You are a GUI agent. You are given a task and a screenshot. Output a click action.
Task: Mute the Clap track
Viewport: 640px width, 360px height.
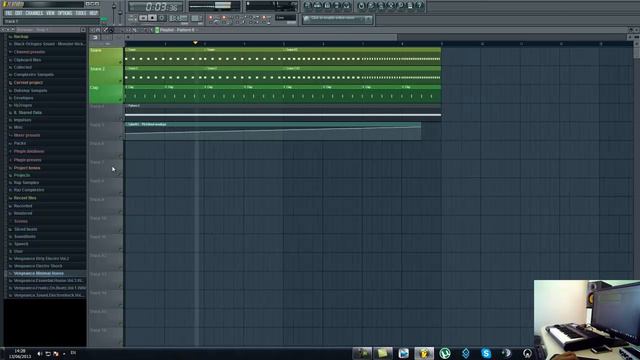click(120, 100)
